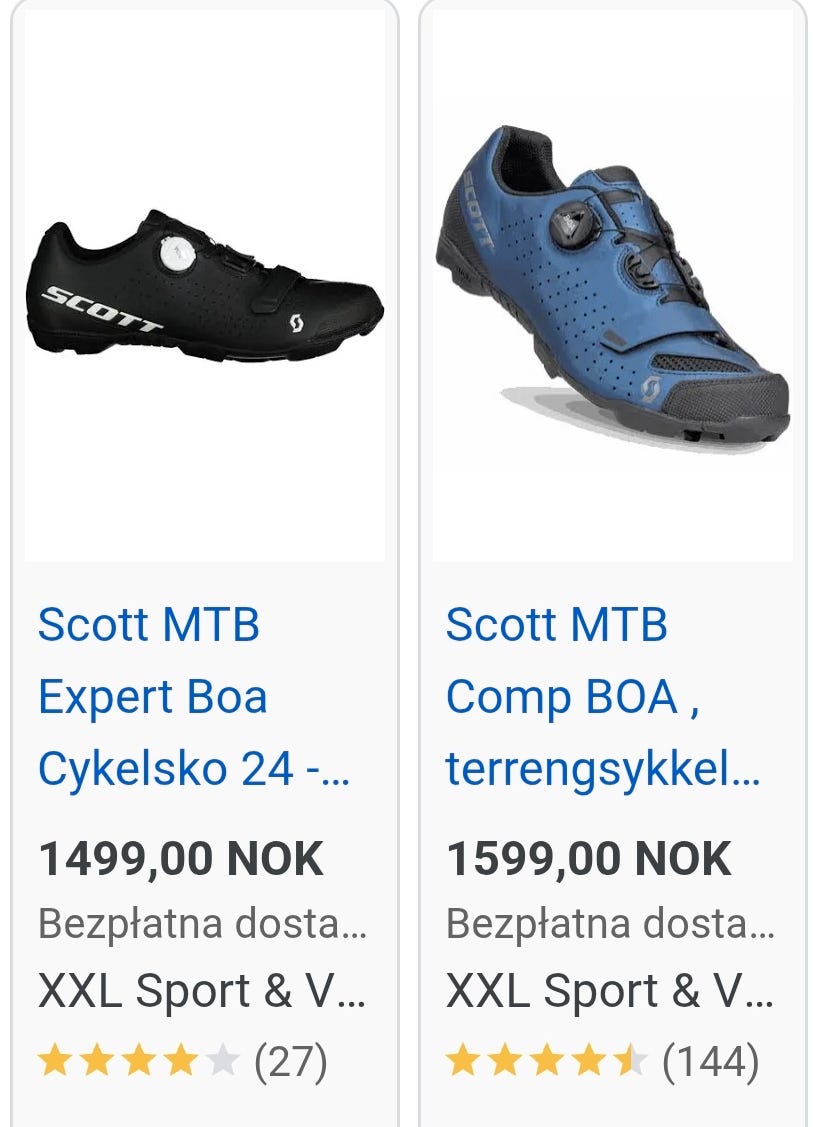The width and height of the screenshot is (813, 1127).
Task: Click the white BOA dial on black shoe
Action: (176, 256)
